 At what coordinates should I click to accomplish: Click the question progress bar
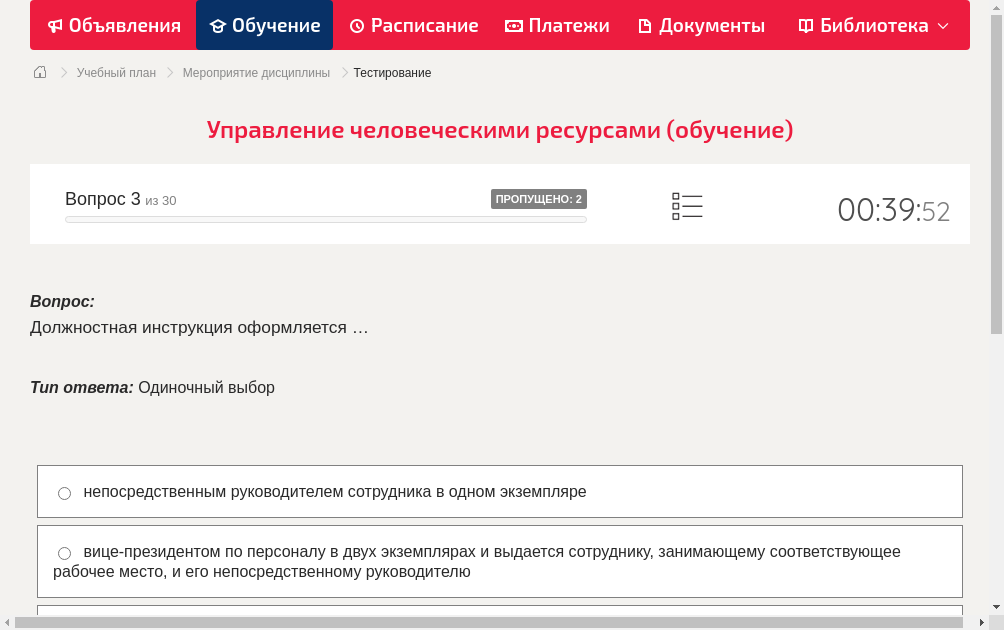tap(326, 219)
